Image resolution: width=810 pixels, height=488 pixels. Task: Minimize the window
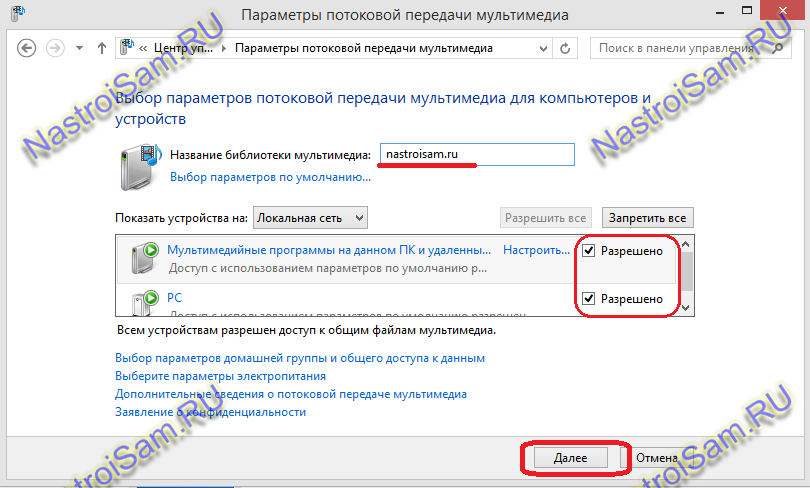[x=721, y=12]
